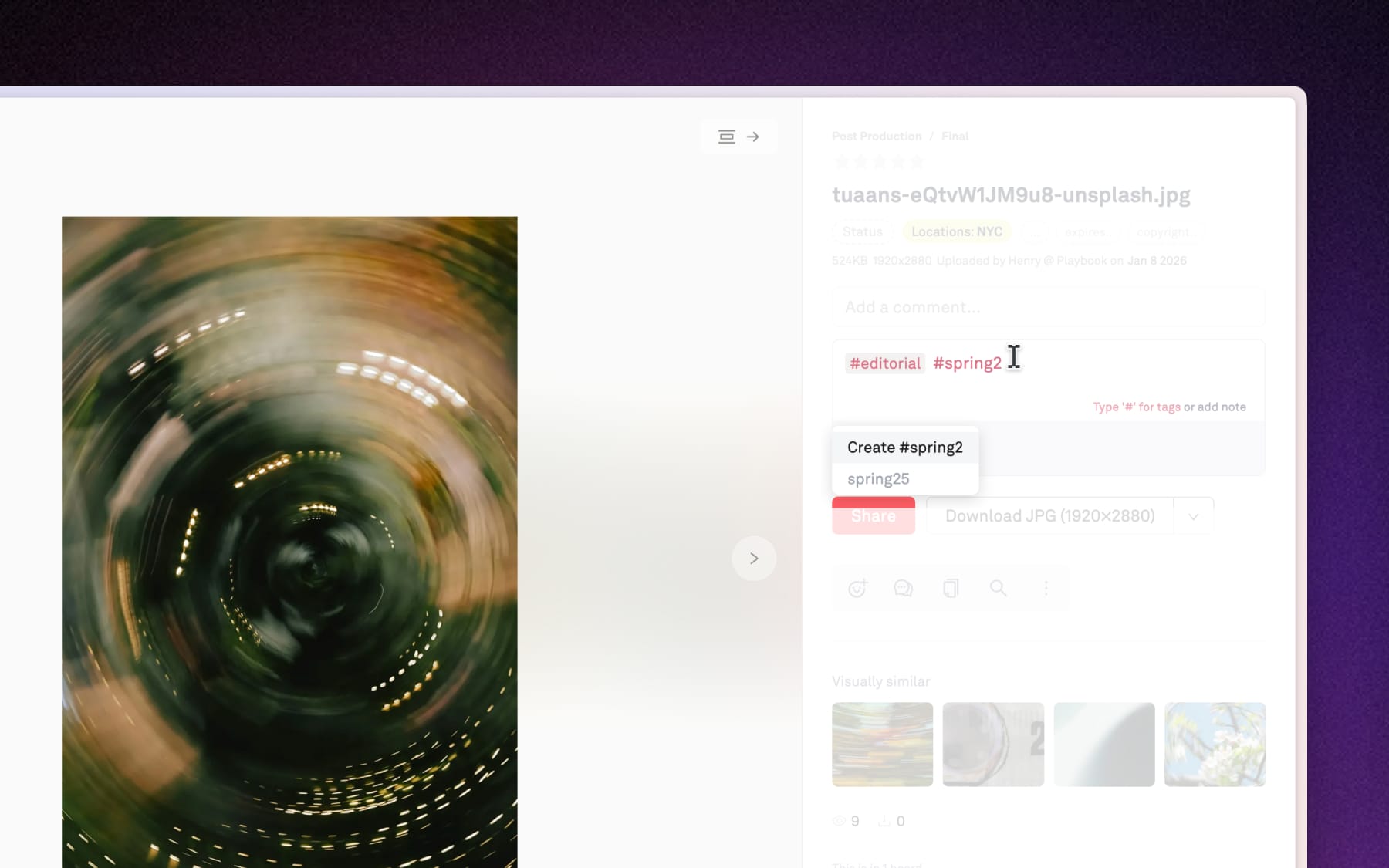Click Download JPG (1920×2880)
Image resolution: width=1389 pixels, height=868 pixels.
pyautogui.click(x=1049, y=515)
